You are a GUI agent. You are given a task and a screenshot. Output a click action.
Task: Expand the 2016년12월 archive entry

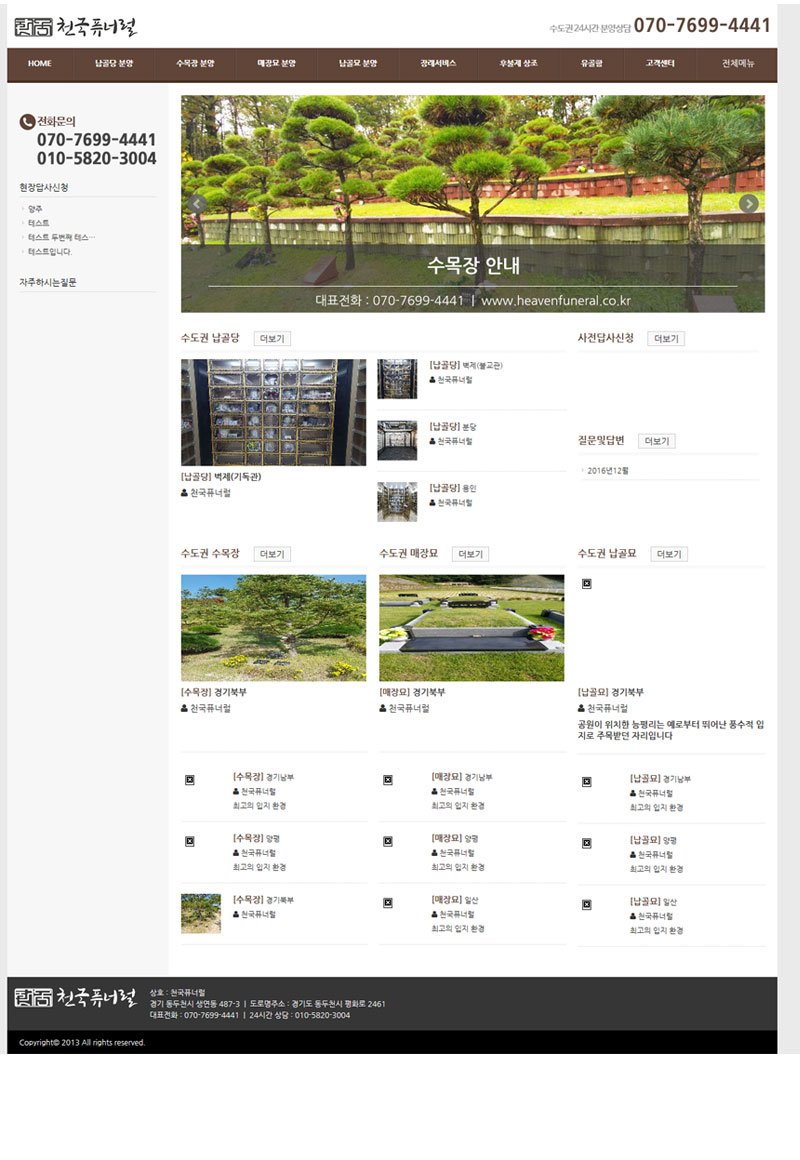[608, 470]
